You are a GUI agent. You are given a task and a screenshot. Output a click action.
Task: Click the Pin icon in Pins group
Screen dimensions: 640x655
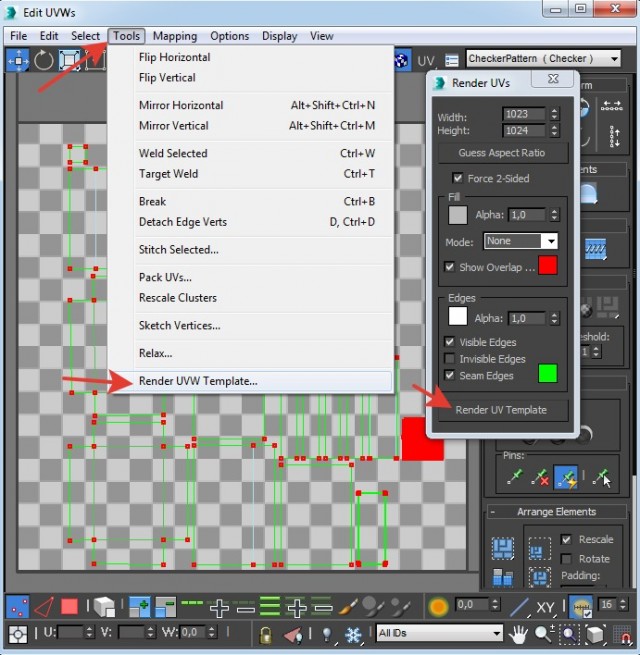pos(515,477)
